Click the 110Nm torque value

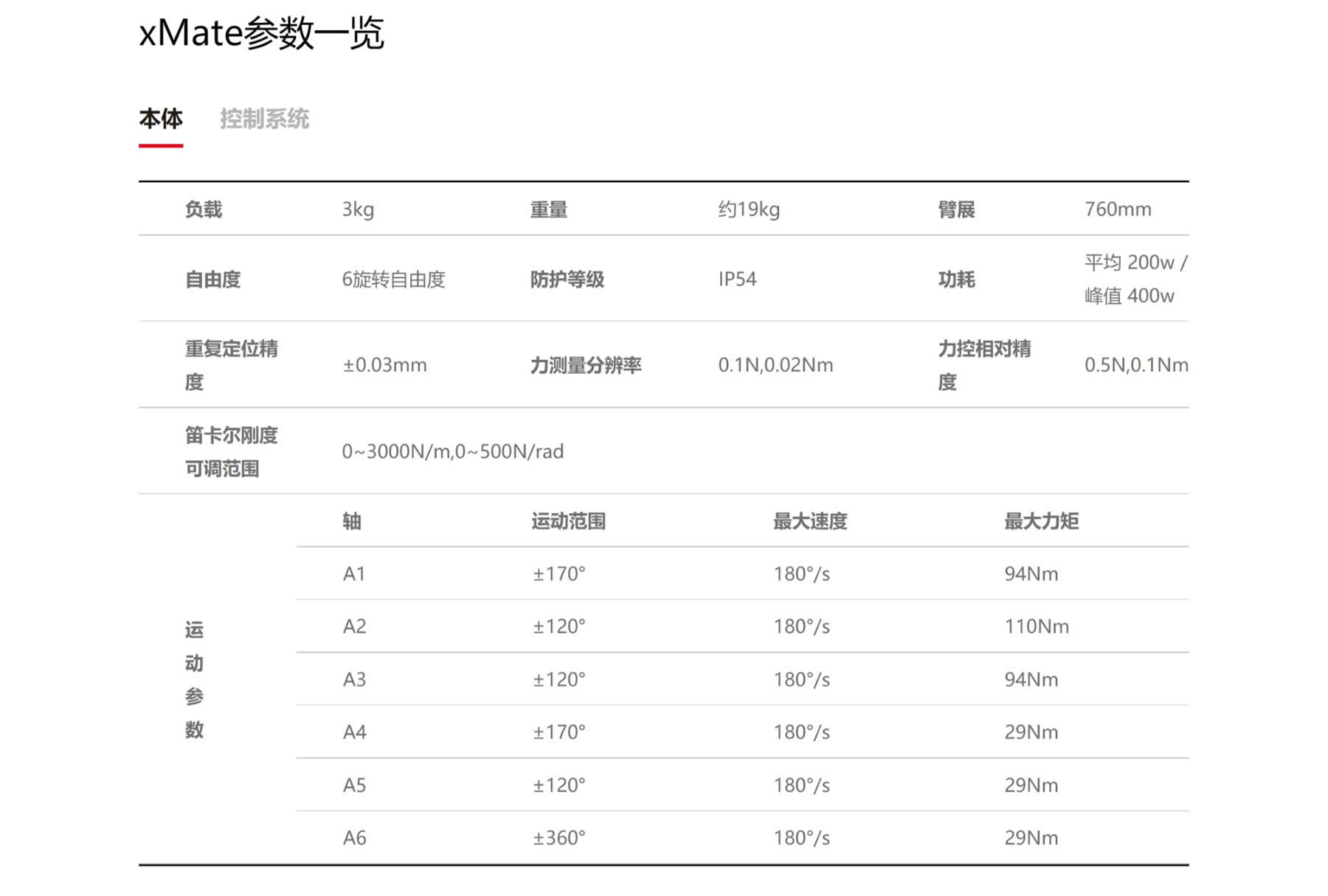click(1037, 627)
